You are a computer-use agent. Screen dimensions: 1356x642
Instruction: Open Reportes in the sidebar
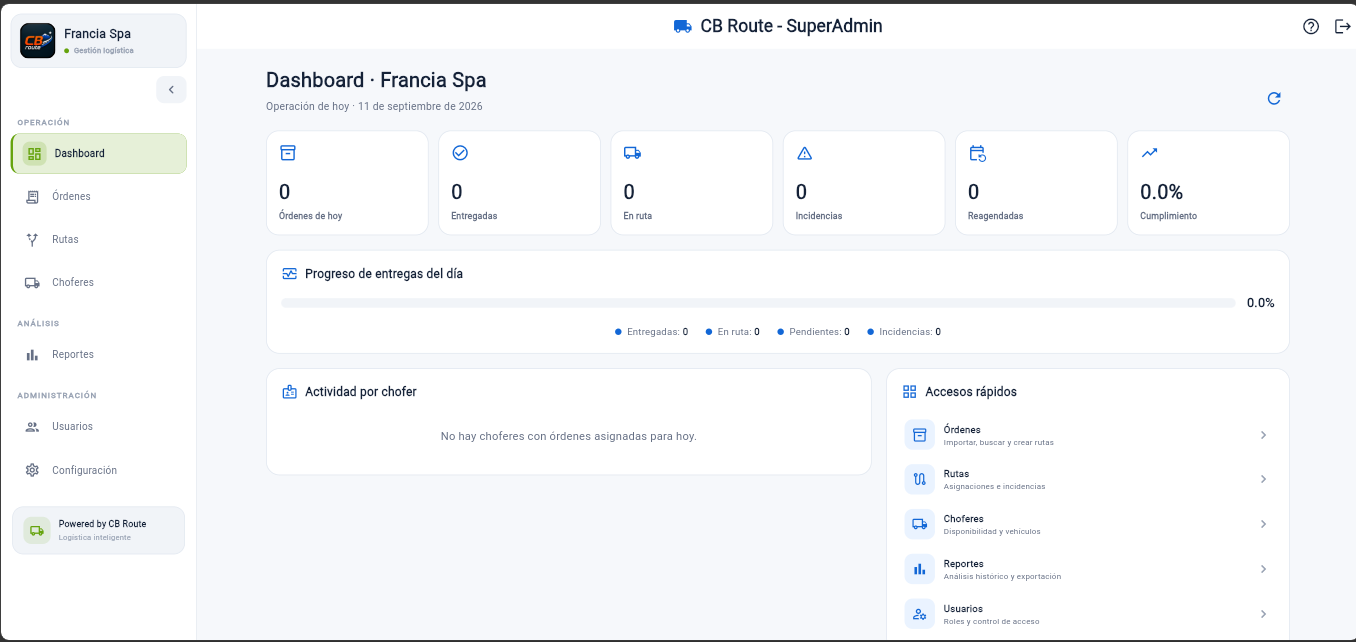click(x=99, y=354)
